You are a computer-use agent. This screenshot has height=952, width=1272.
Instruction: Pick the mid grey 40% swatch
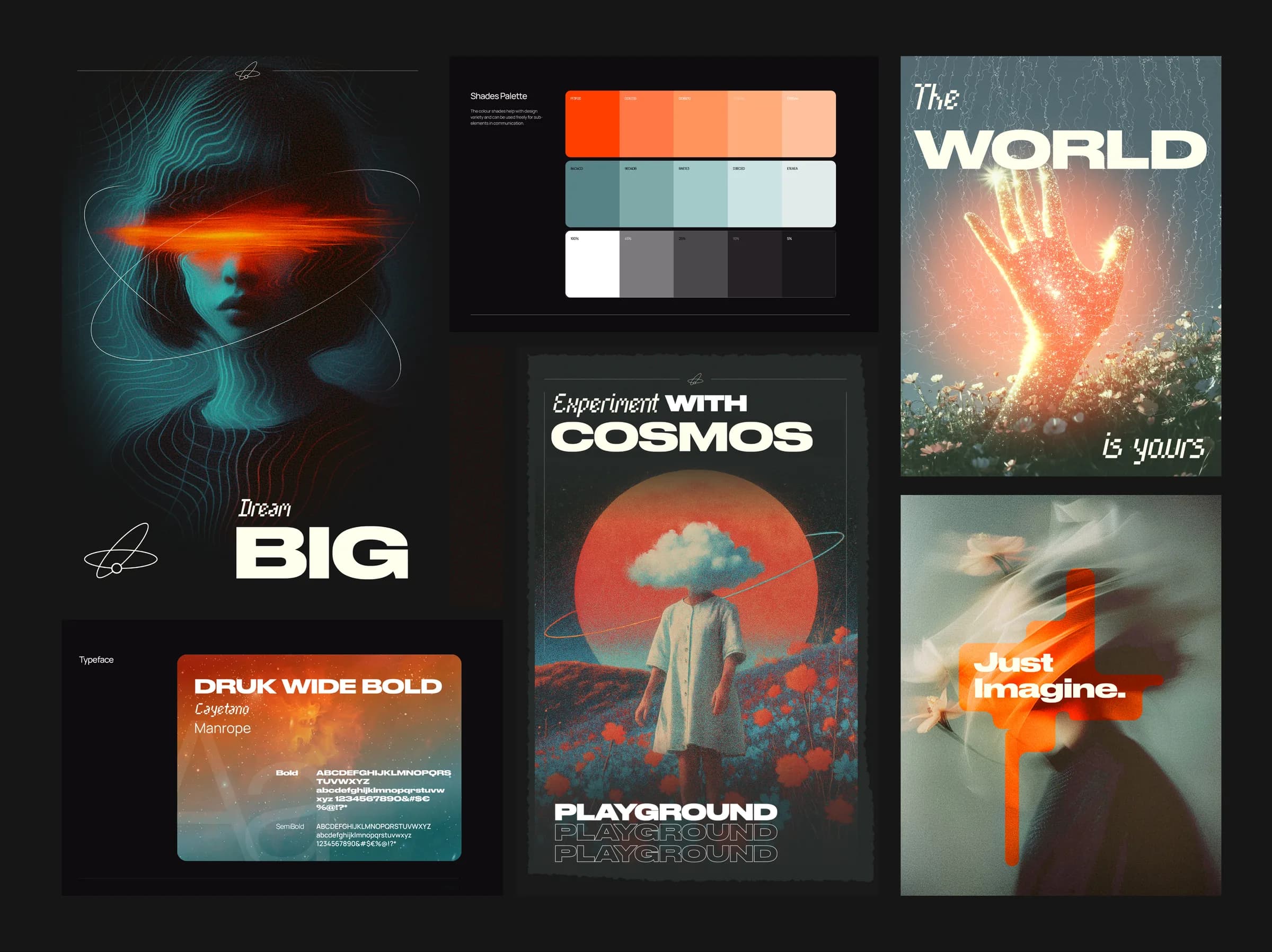[647, 264]
